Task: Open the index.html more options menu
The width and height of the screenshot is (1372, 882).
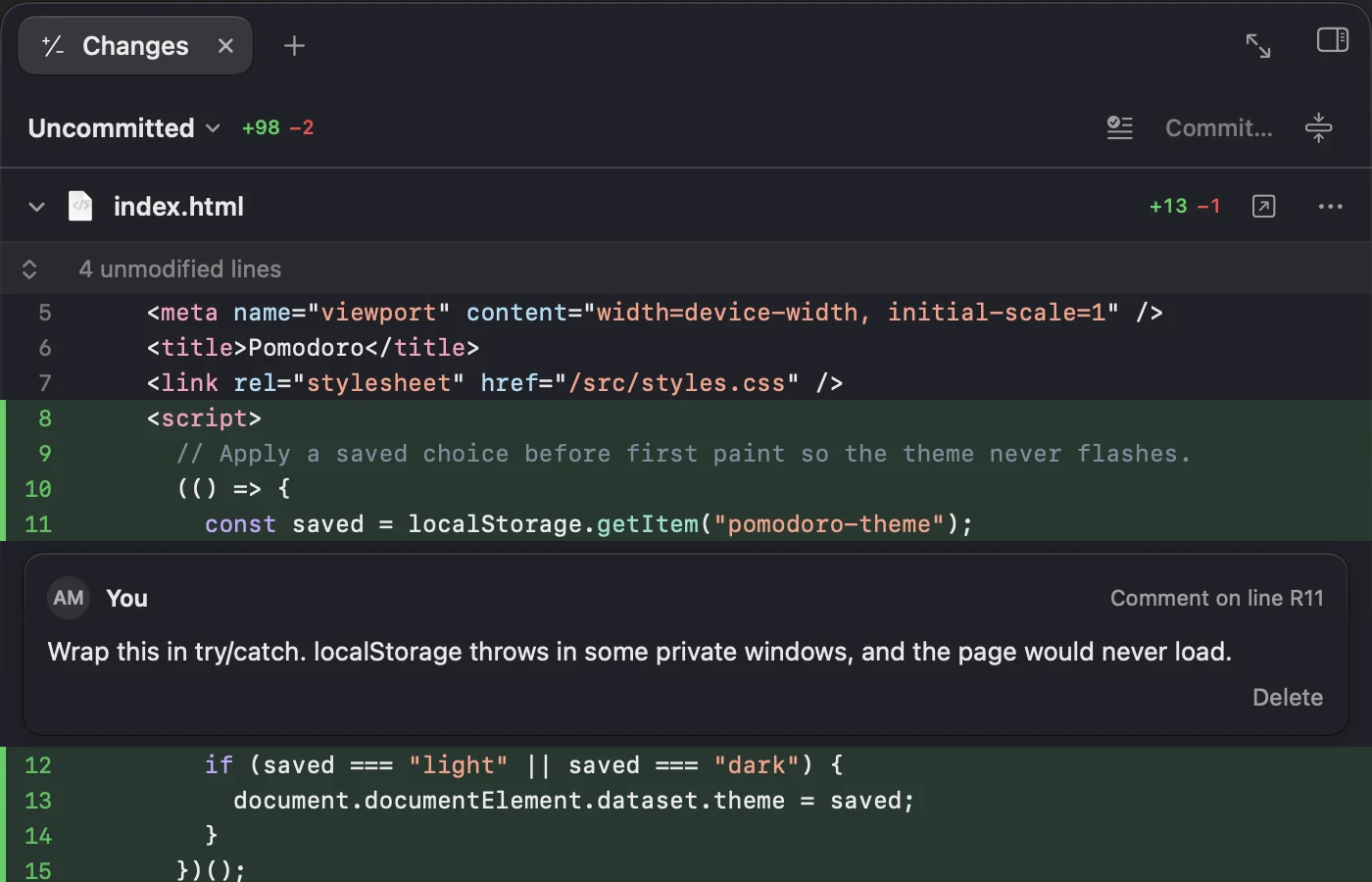Action: pos(1331,207)
